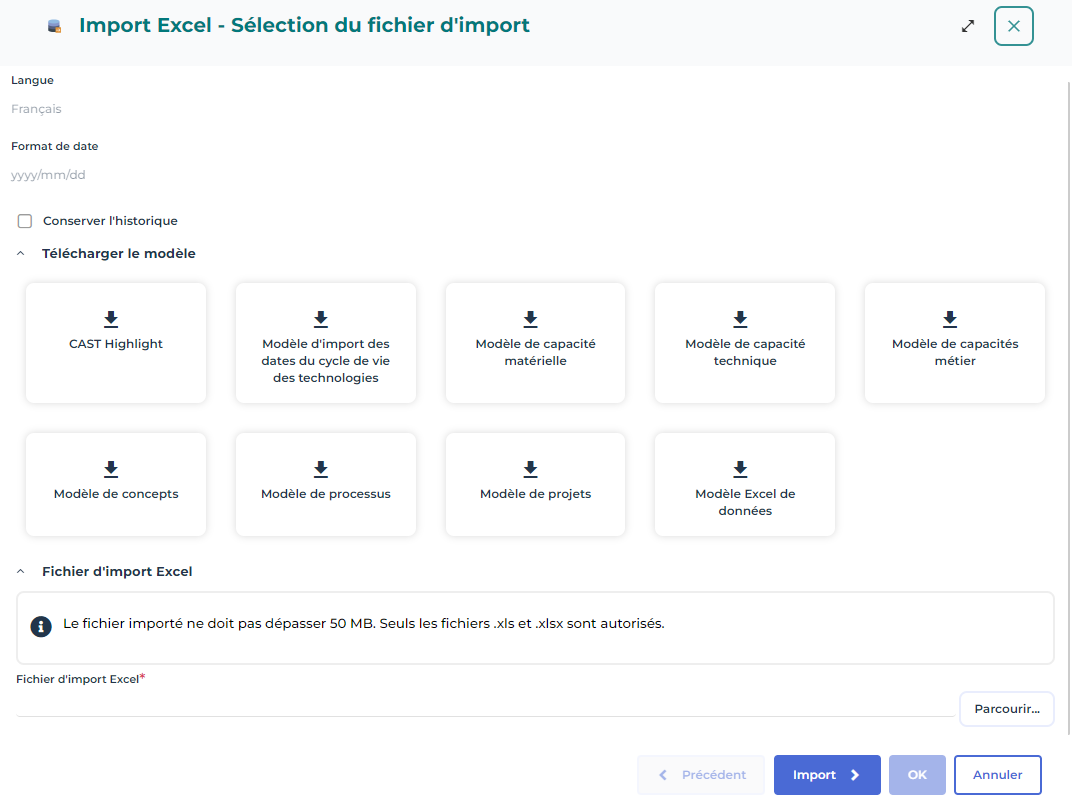Image resolution: width=1072 pixels, height=798 pixels.
Task: Click Annuler to cancel the import
Action: (x=997, y=775)
